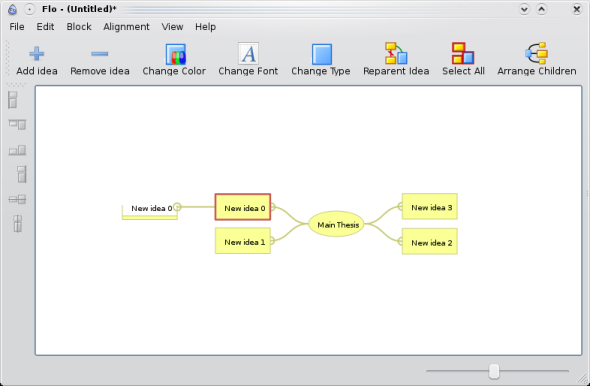
Task: Open the Block menu
Action: [79, 27]
